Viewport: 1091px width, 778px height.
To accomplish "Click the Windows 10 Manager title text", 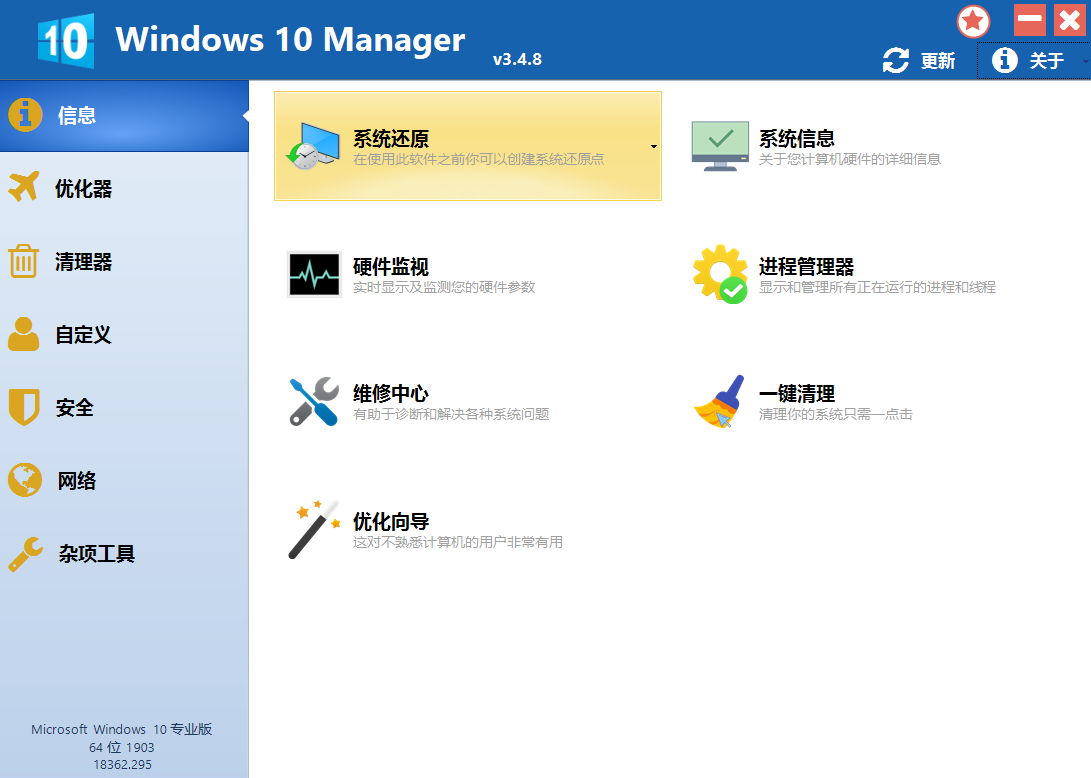I will pos(290,40).
